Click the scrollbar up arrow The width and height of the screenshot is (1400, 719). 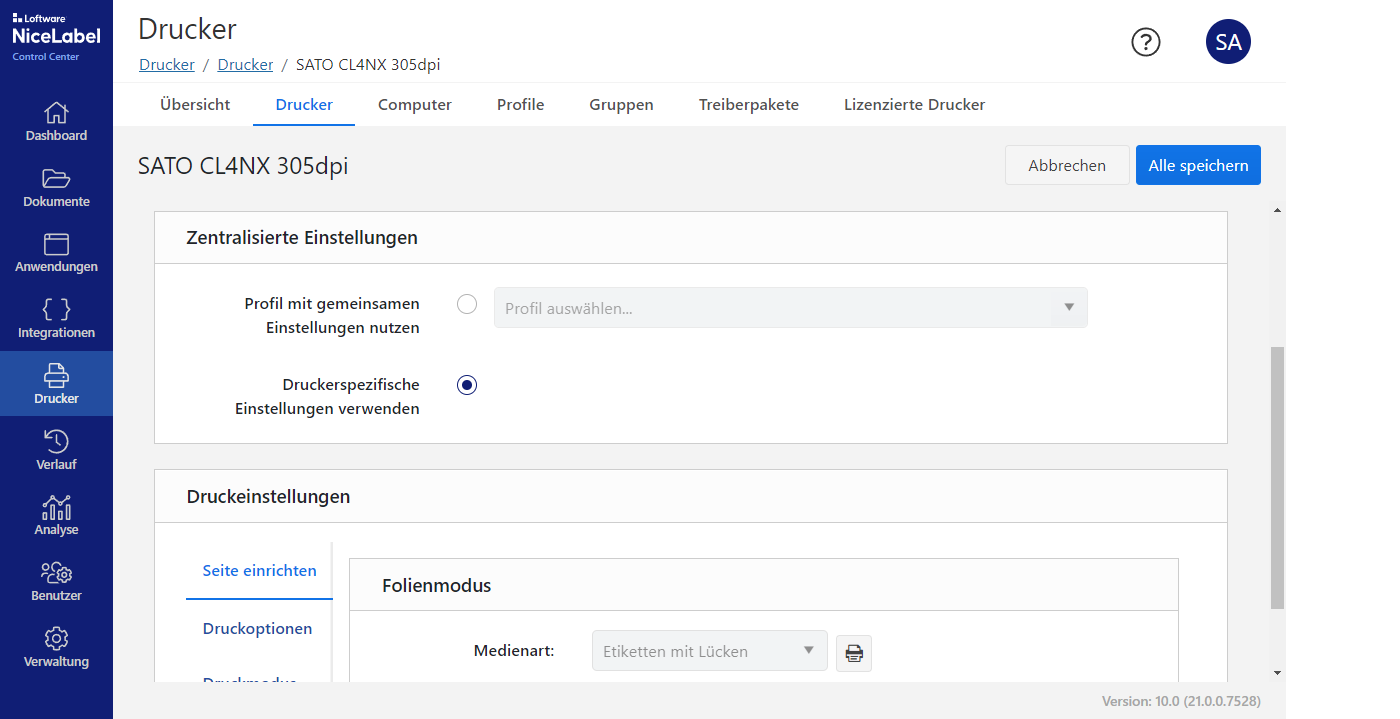tap(1278, 210)
